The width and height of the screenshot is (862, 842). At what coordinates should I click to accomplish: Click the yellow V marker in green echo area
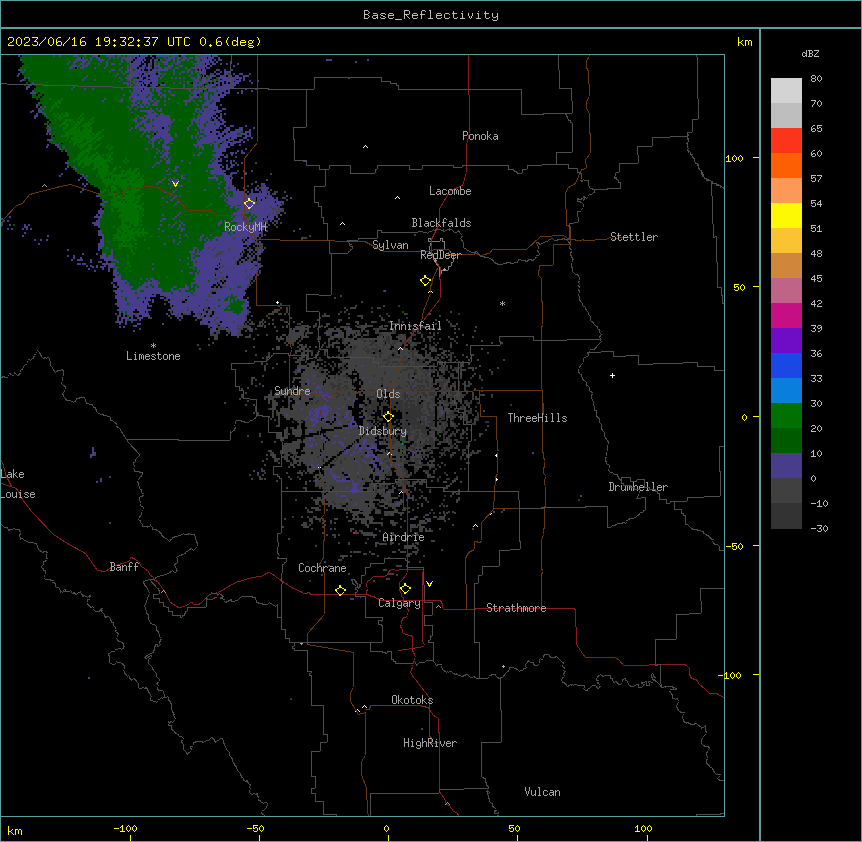[175, 184]
